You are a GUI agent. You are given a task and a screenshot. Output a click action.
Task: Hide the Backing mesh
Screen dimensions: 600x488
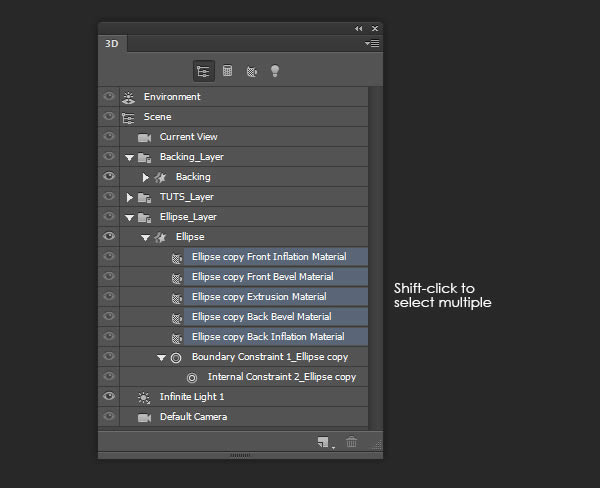pos(109,176)
